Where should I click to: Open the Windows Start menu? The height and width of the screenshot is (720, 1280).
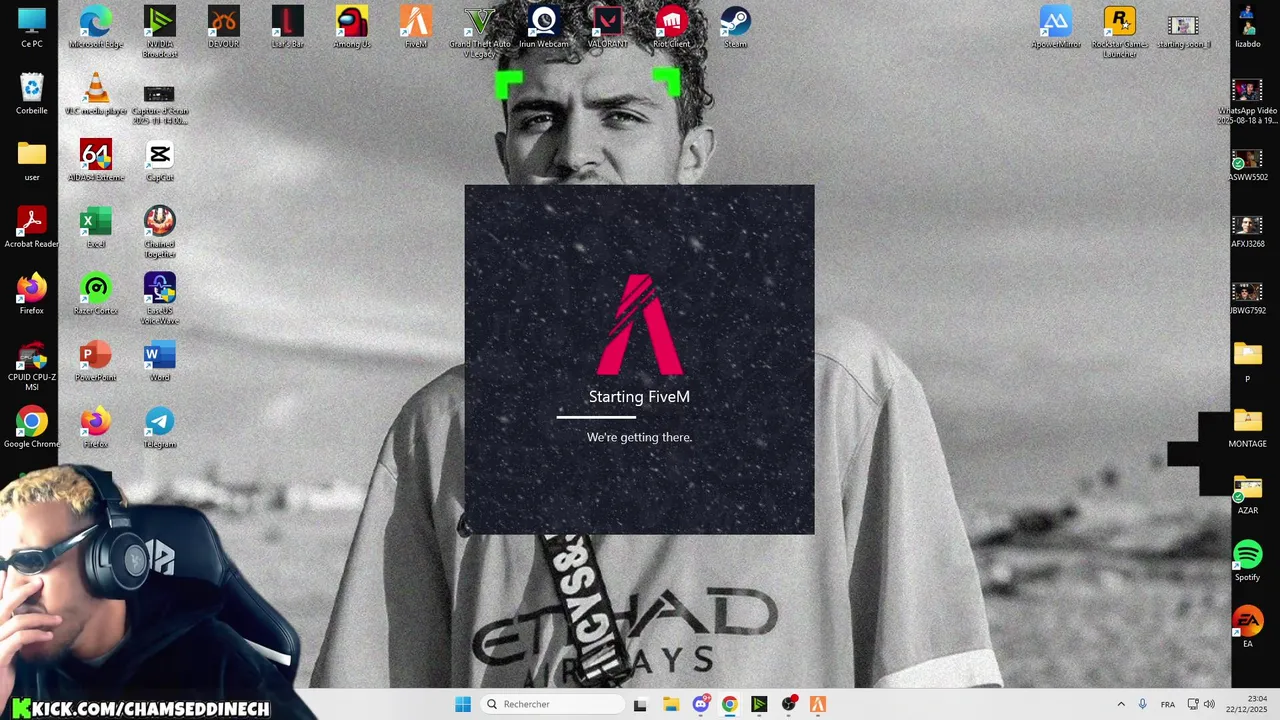463,704
